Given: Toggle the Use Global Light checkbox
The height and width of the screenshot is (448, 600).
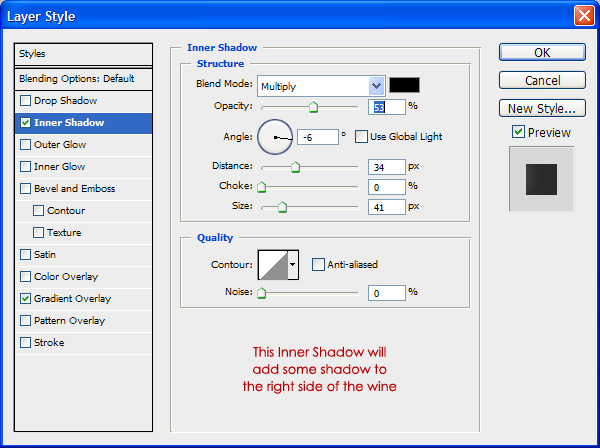Looking at the screenshot, I should [361, 137].
